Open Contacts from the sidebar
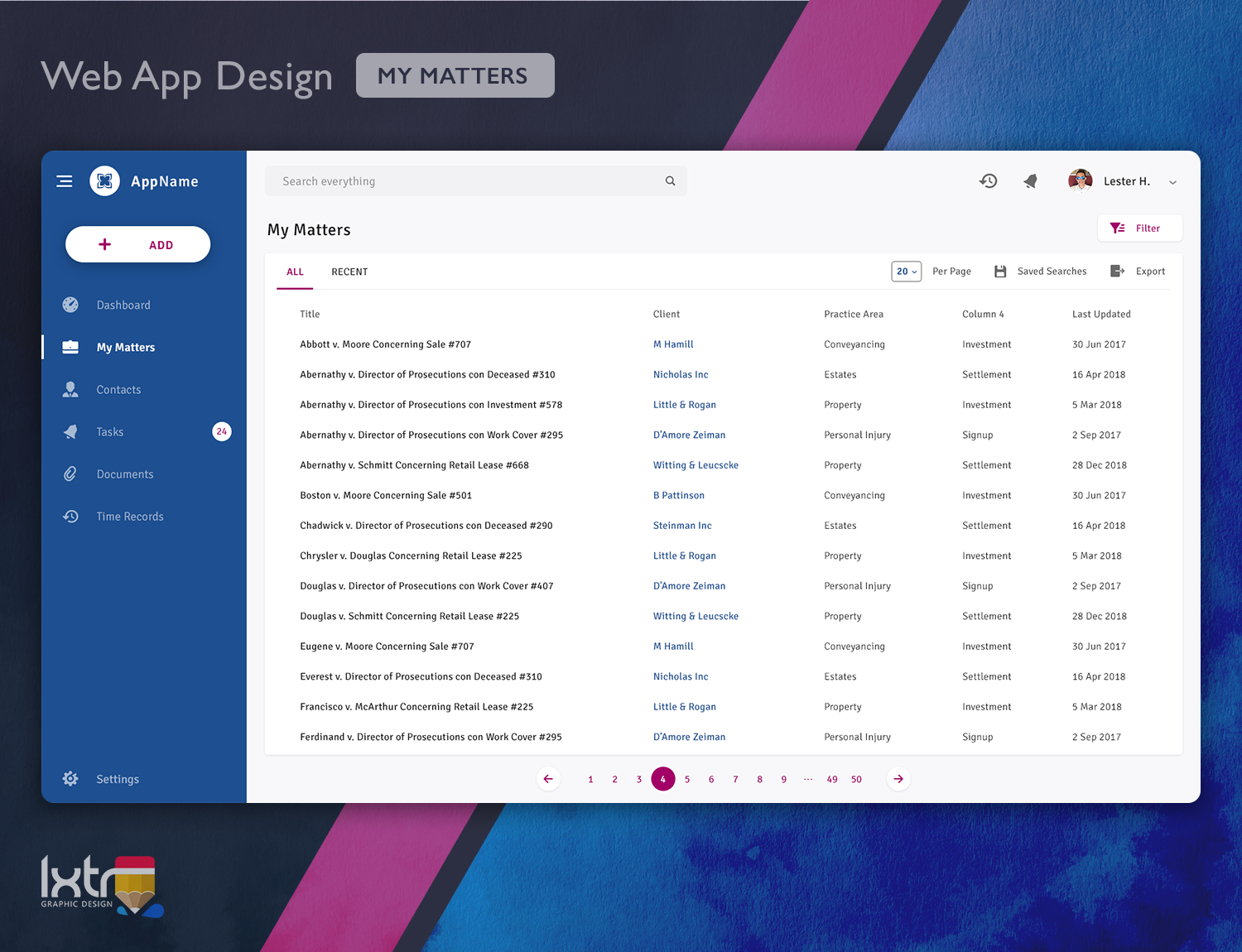 (118, 390)
